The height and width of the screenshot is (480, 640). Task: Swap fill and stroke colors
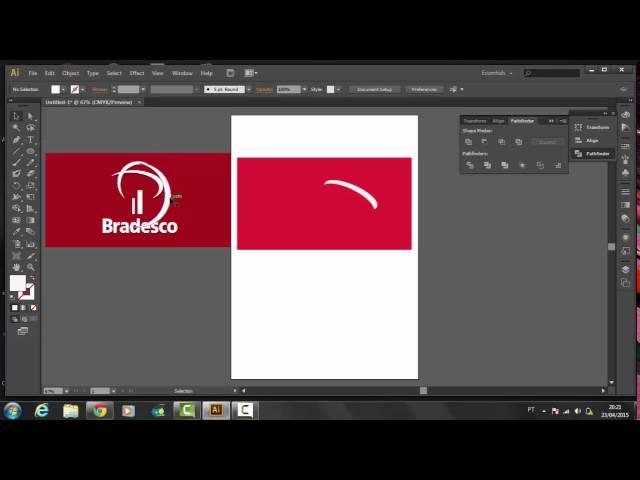pos(32,278)
